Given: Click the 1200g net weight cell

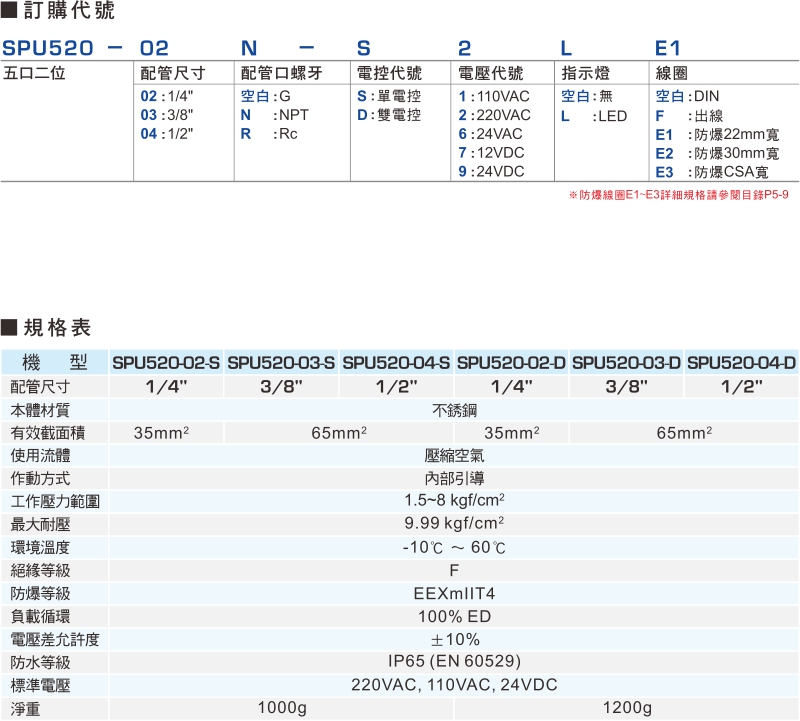Looking at the screenshot, I should pyautogui.click(x=627, y=707).
